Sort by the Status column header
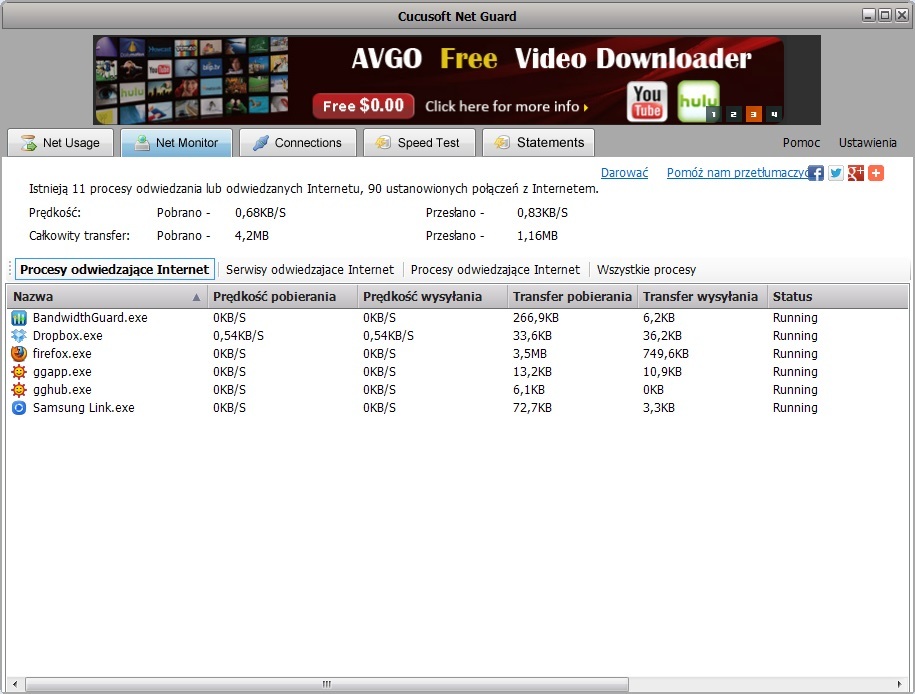 click(x=837, y=297)
